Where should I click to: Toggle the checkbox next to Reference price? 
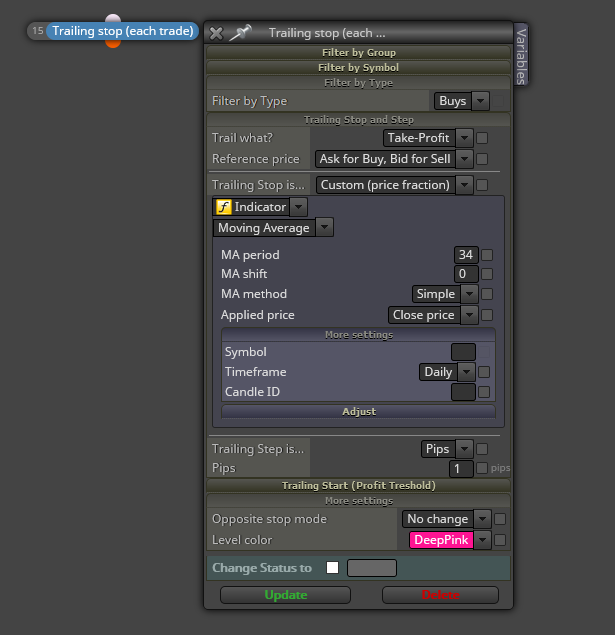point(482,159)
